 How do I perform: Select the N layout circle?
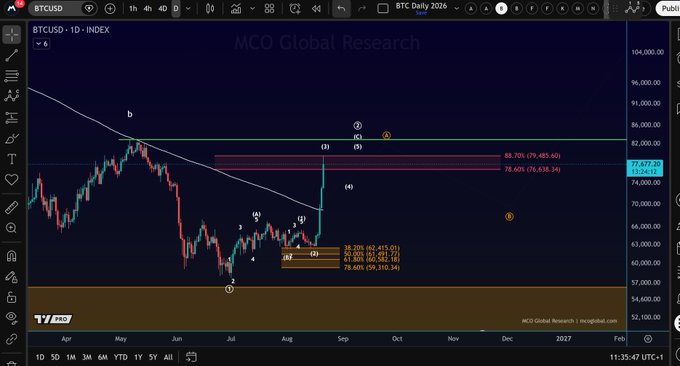point(593,8)
